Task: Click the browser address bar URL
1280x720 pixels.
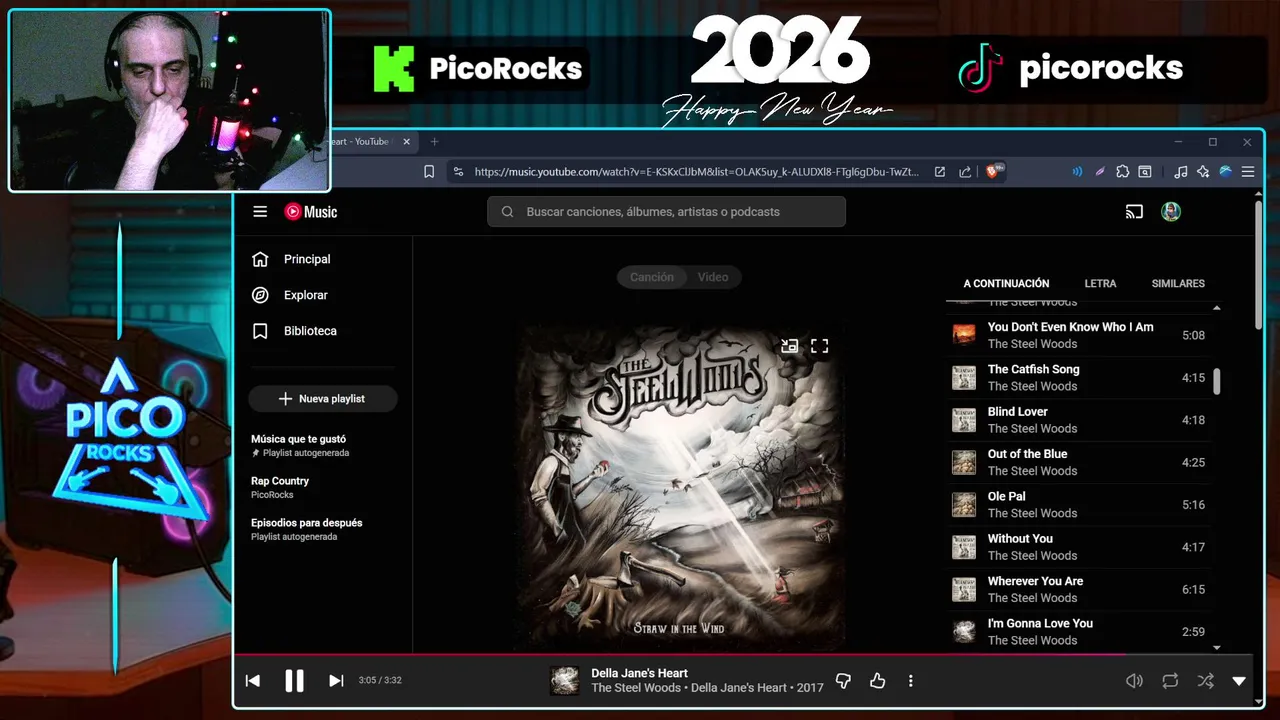Action: click(x=696, y=172)
